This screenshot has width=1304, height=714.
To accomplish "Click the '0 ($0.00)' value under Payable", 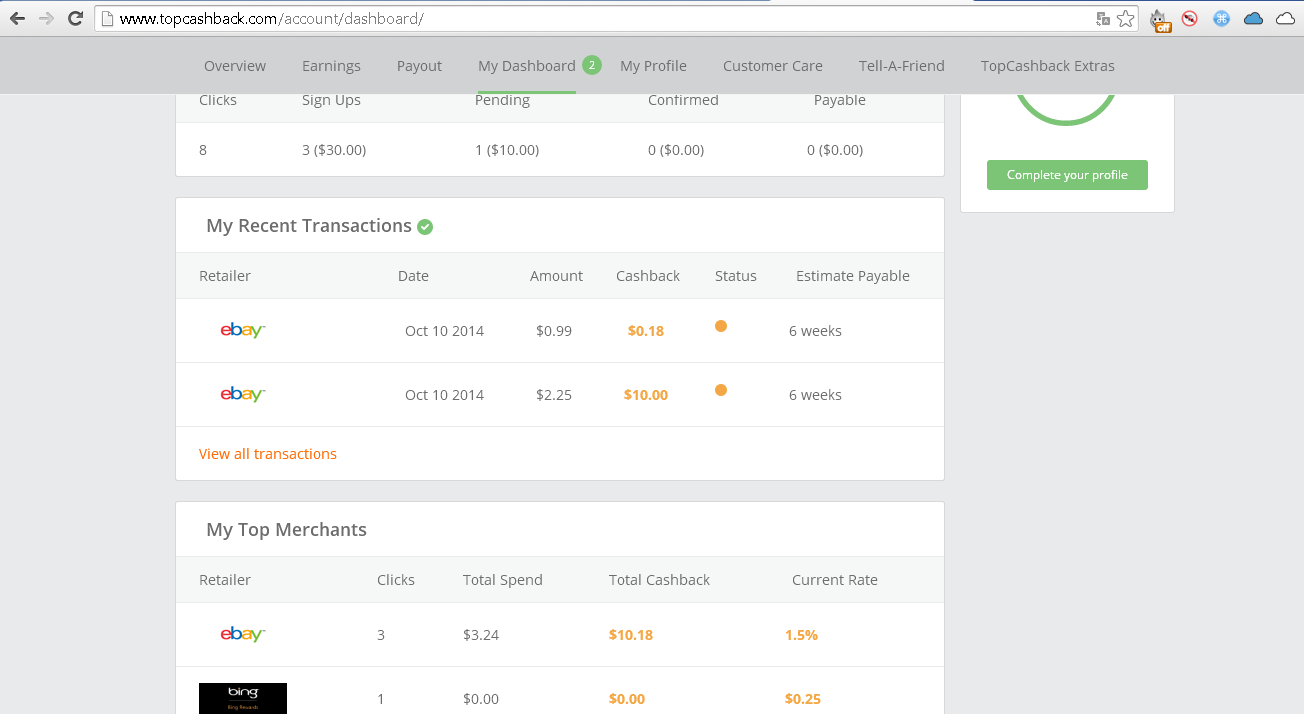I will [x=835, y=150].
